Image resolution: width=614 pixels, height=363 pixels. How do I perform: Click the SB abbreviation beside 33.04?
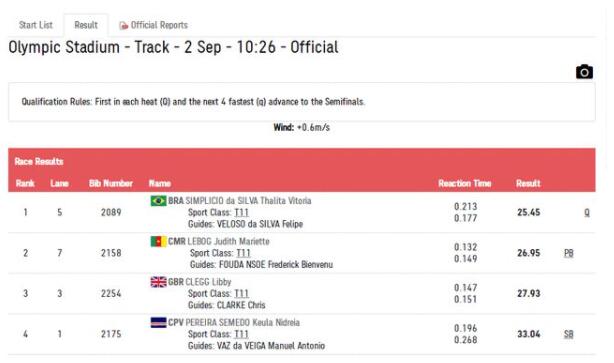569,334
